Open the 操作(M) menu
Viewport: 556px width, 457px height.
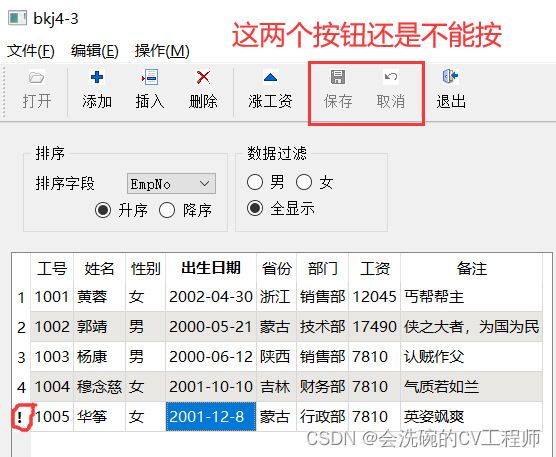162,51
